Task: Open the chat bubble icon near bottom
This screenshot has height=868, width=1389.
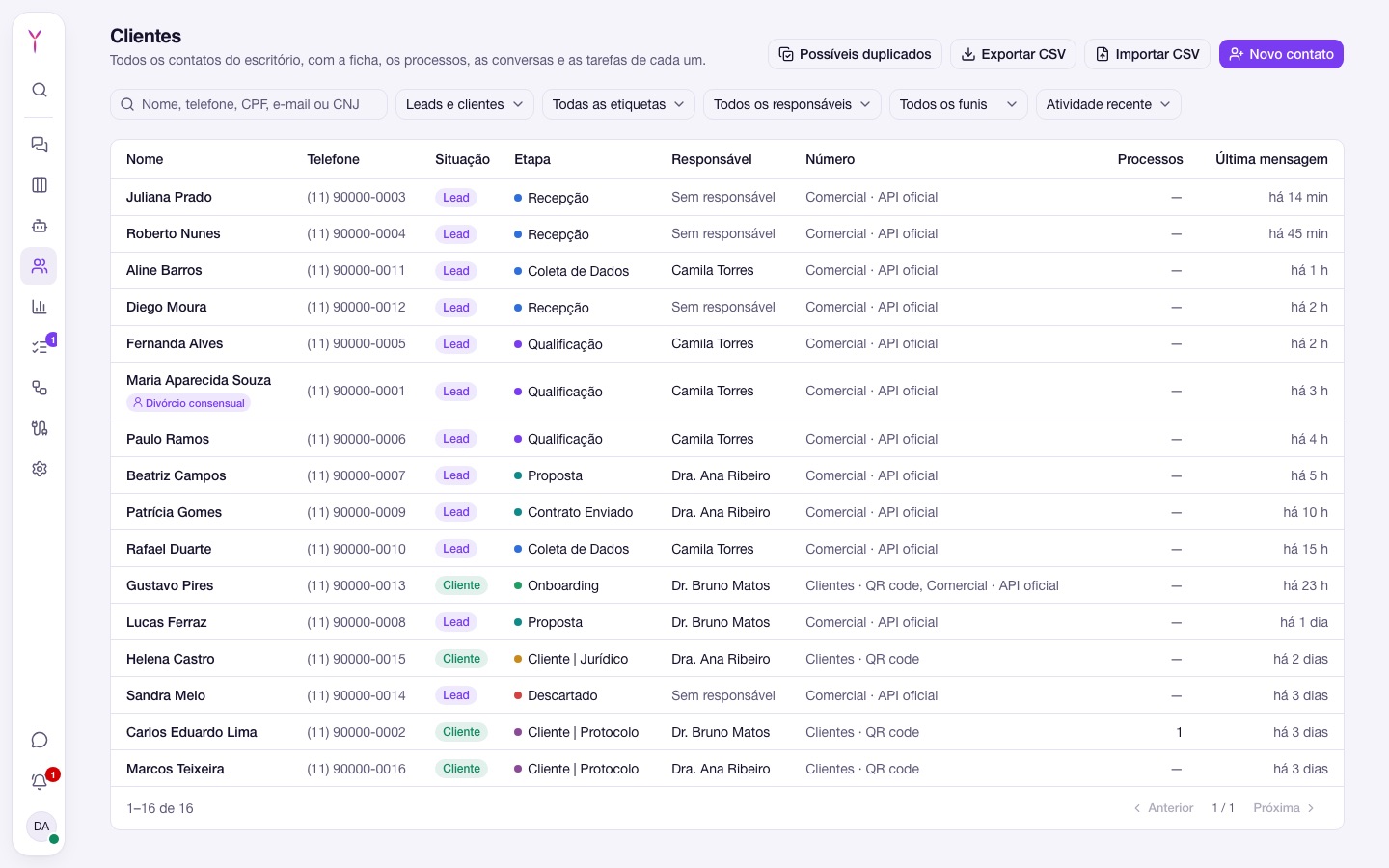Action: pos(40,740)
